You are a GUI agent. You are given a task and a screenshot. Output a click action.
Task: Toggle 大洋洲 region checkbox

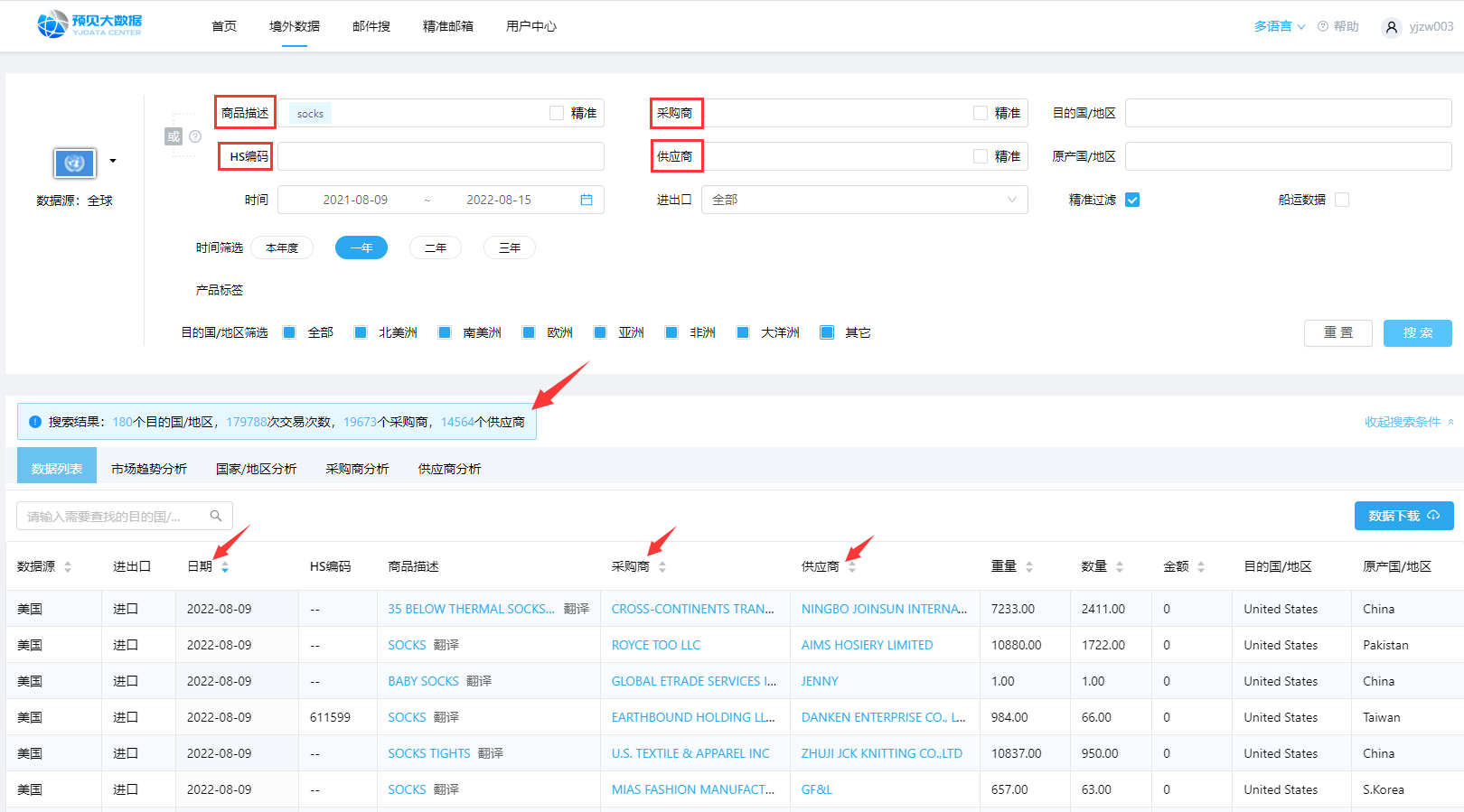(743, 332)
